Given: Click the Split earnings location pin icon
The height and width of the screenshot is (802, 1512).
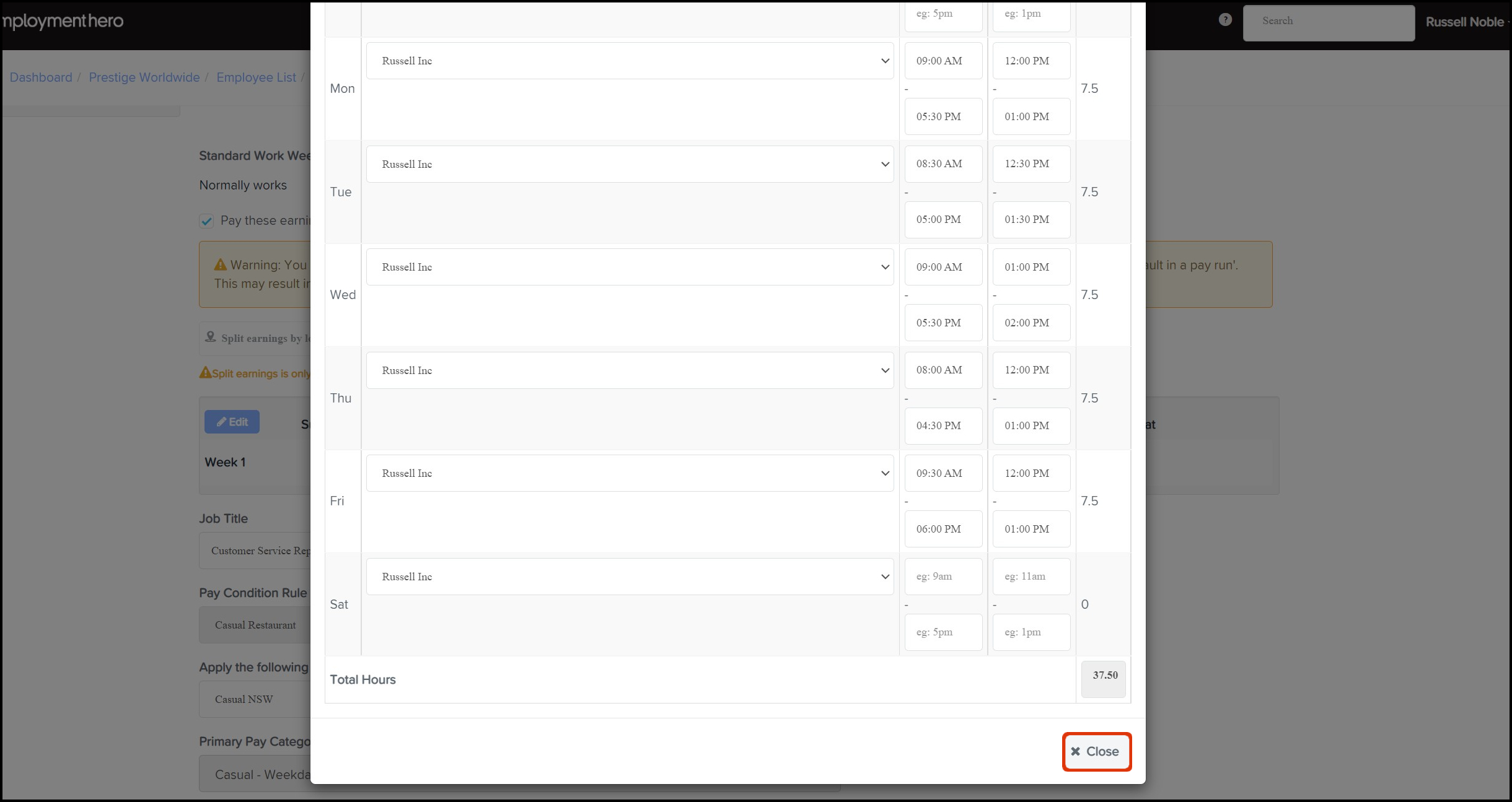Looking at the screenshot, I should pyautogui.click(x=211, y=337).
